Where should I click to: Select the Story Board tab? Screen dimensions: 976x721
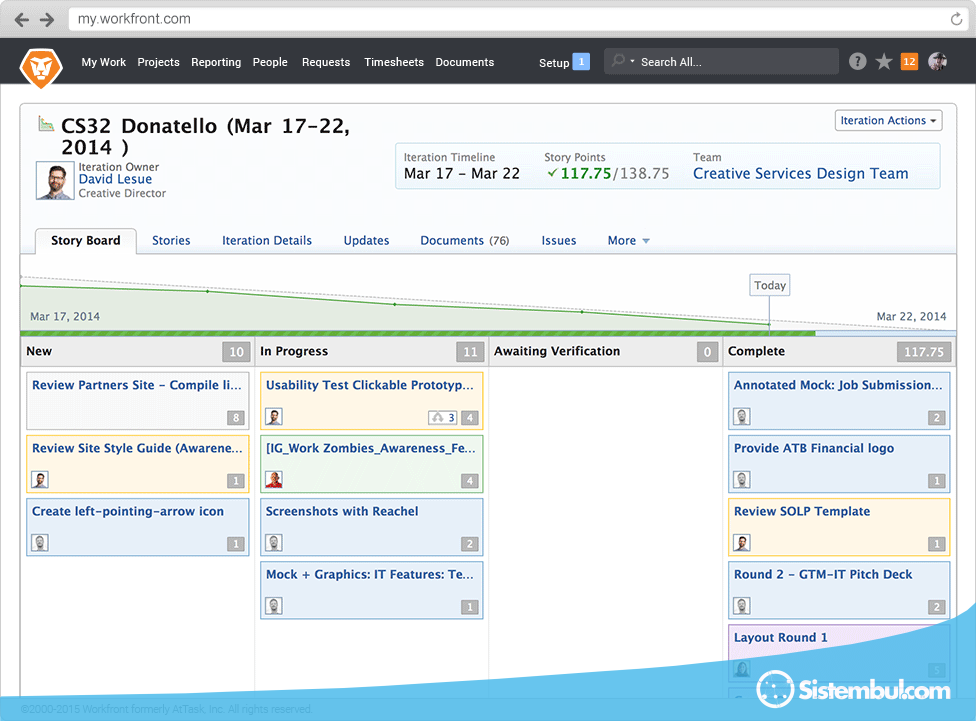(85, 241)
